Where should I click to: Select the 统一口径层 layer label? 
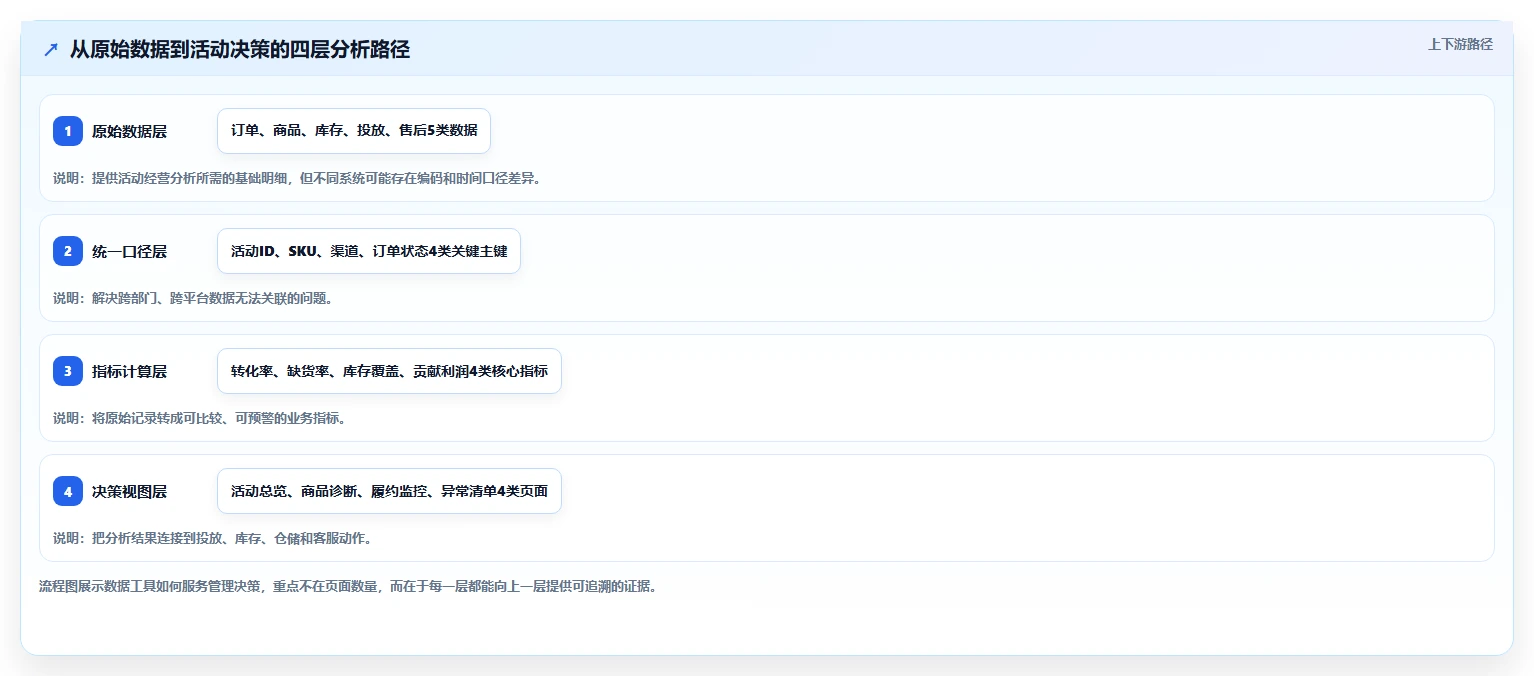point(129,251)
